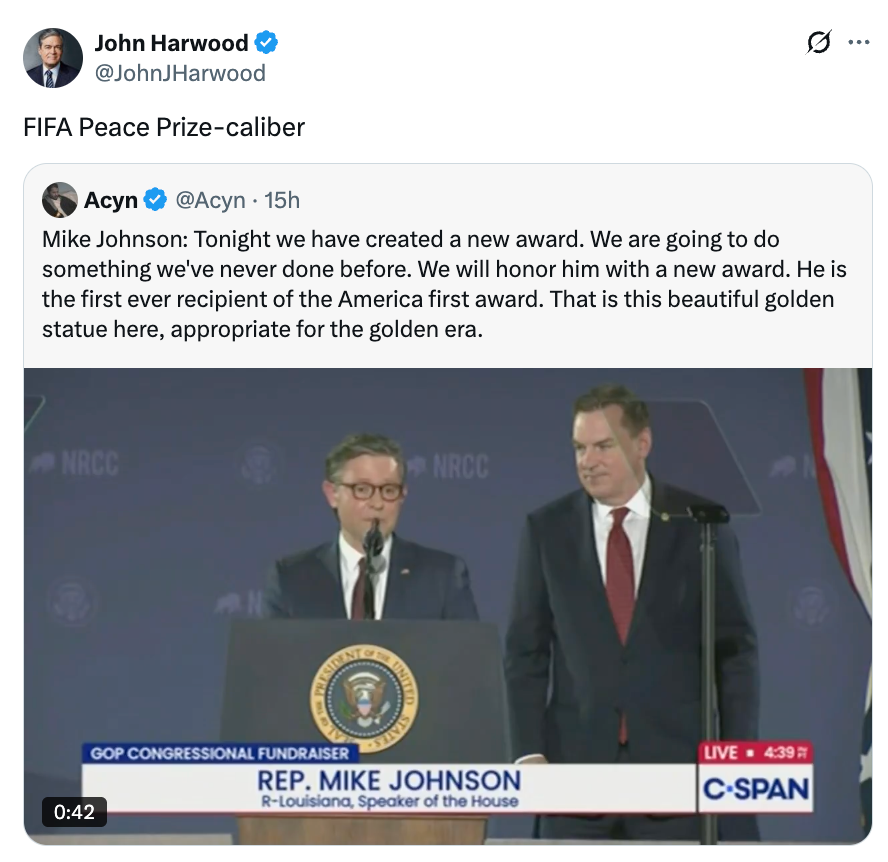Click the "REP. MIKE JOHNSON" caption banner

click(388, 781)
